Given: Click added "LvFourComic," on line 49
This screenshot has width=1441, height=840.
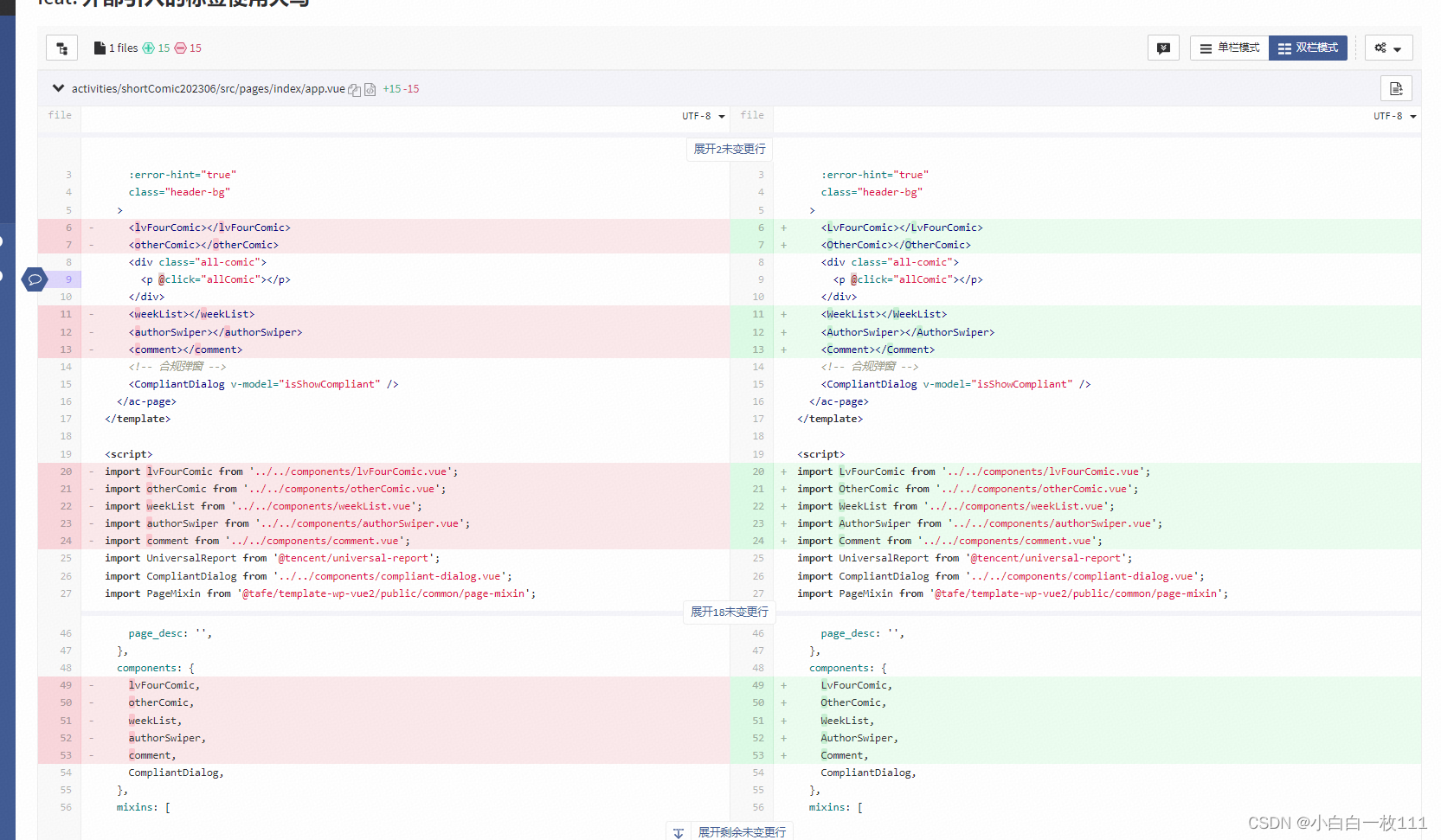Looking at the screenshot, I should [x=857, y=685].
